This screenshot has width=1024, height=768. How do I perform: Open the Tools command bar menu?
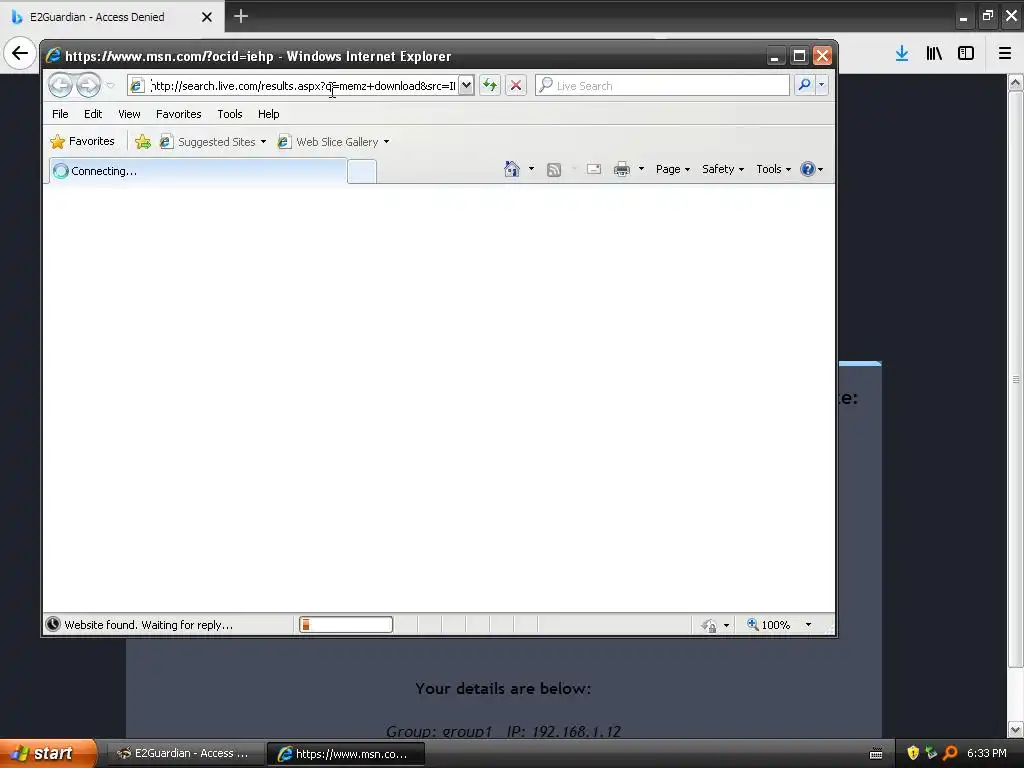pyautogui.click(x=773, y=169)
